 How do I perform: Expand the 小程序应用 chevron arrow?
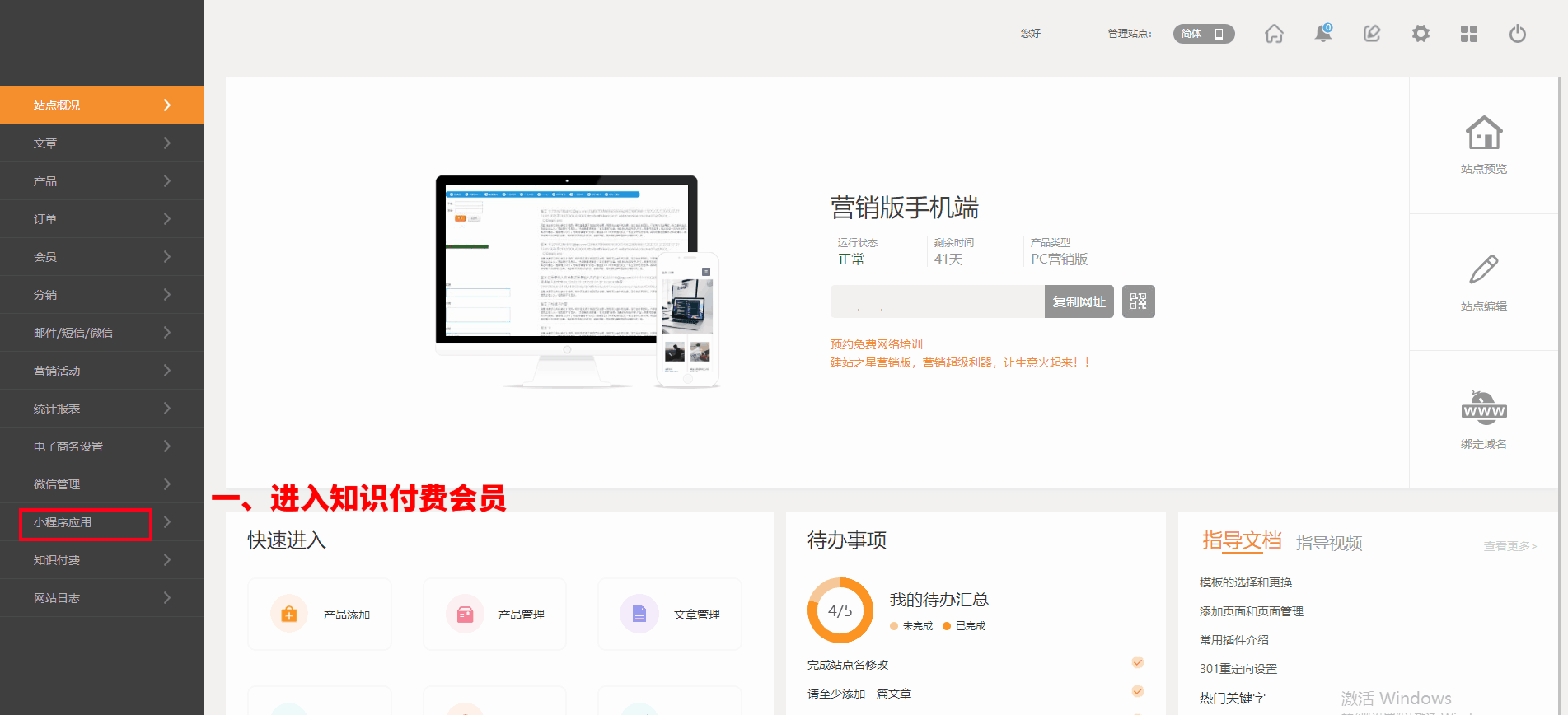click(167, 522)
